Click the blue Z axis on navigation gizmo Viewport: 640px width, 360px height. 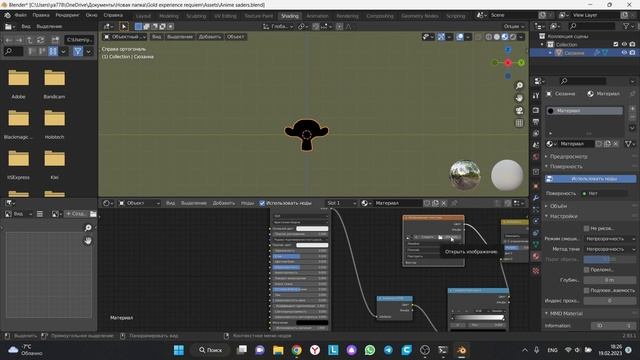[x=508, y=50]
